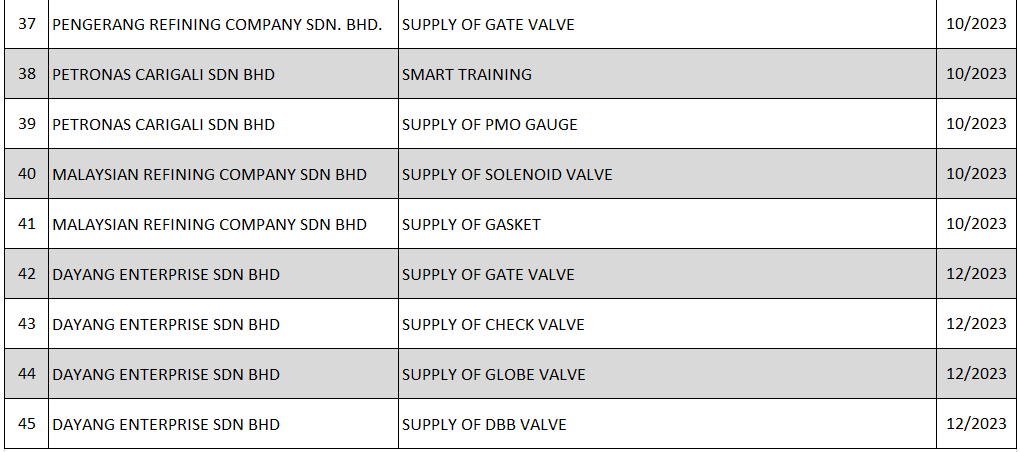Viewport: 1020px width, 452px height.
Task: Click the row number 42 cell
Action: [x=27, y=274]
